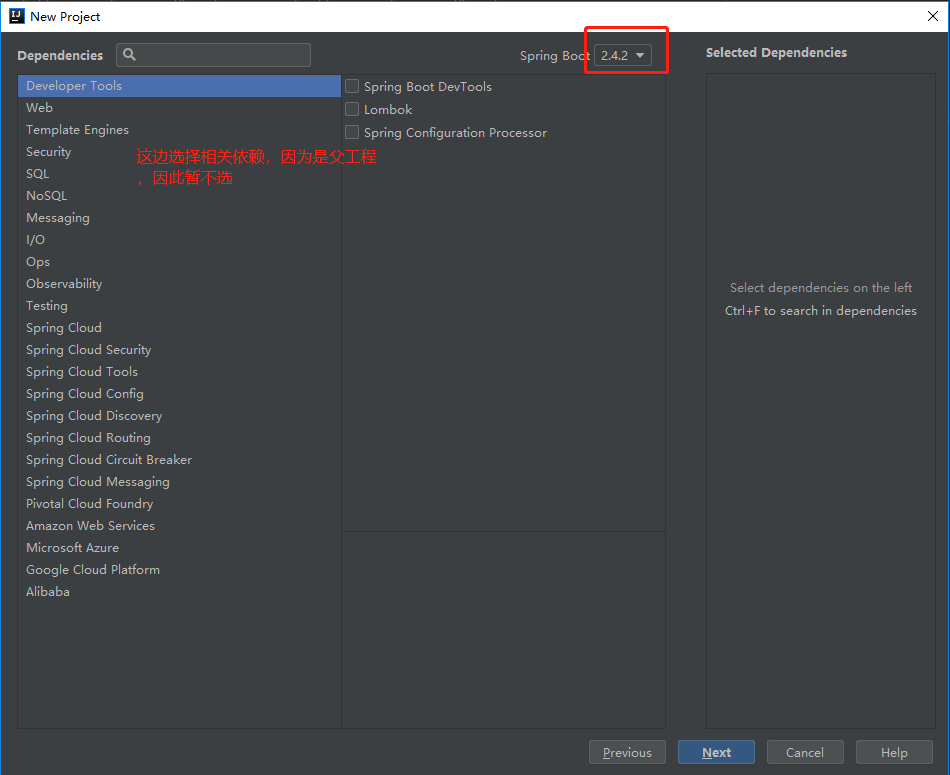
Task: Check Spring Configuration Processor
Action: [352, 132]
